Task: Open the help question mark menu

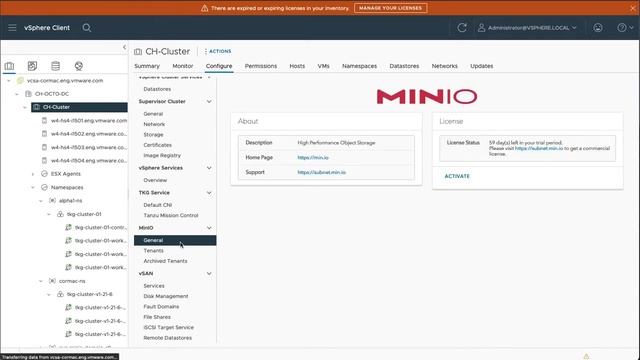Action: coord(625,28)
